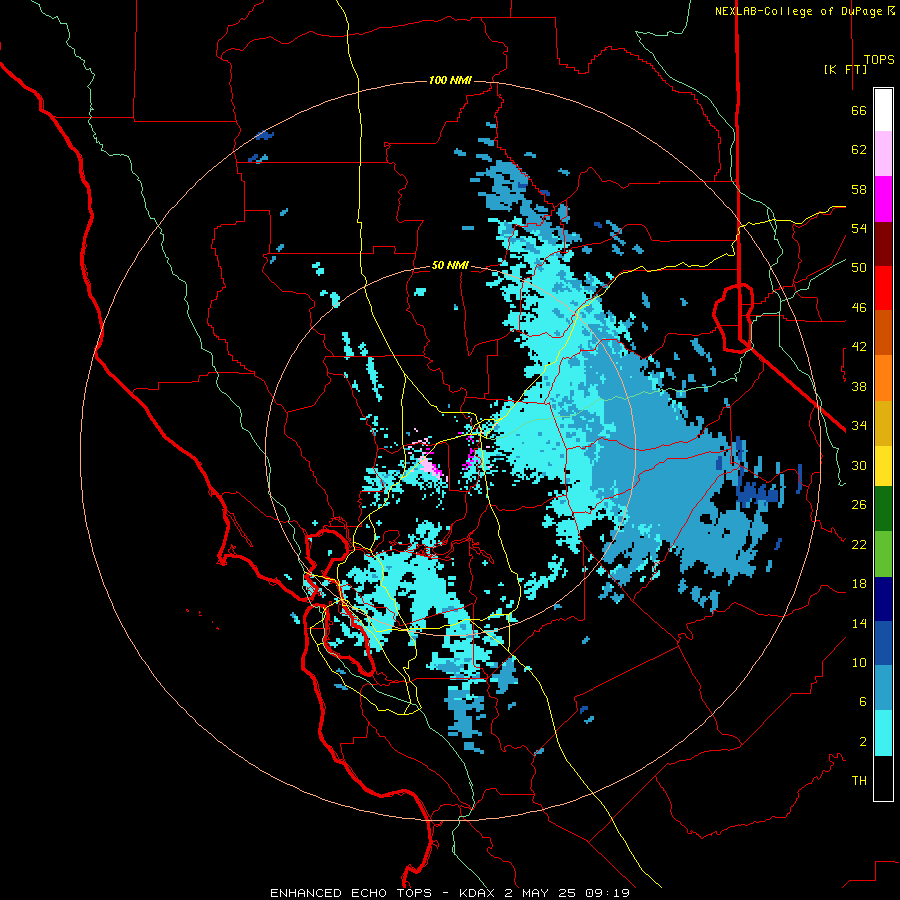Click the legend value '34'
The image size is (900, 900).
[859, 426]
